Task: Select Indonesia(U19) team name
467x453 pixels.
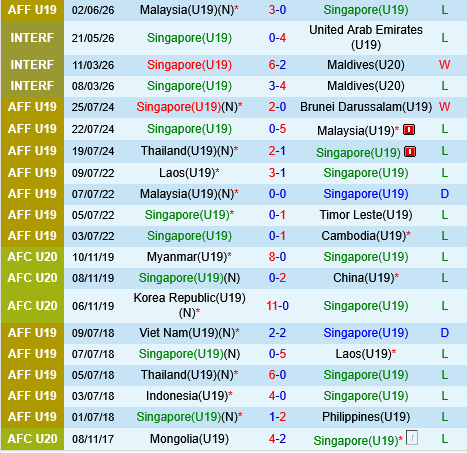Action: point(187,396)
